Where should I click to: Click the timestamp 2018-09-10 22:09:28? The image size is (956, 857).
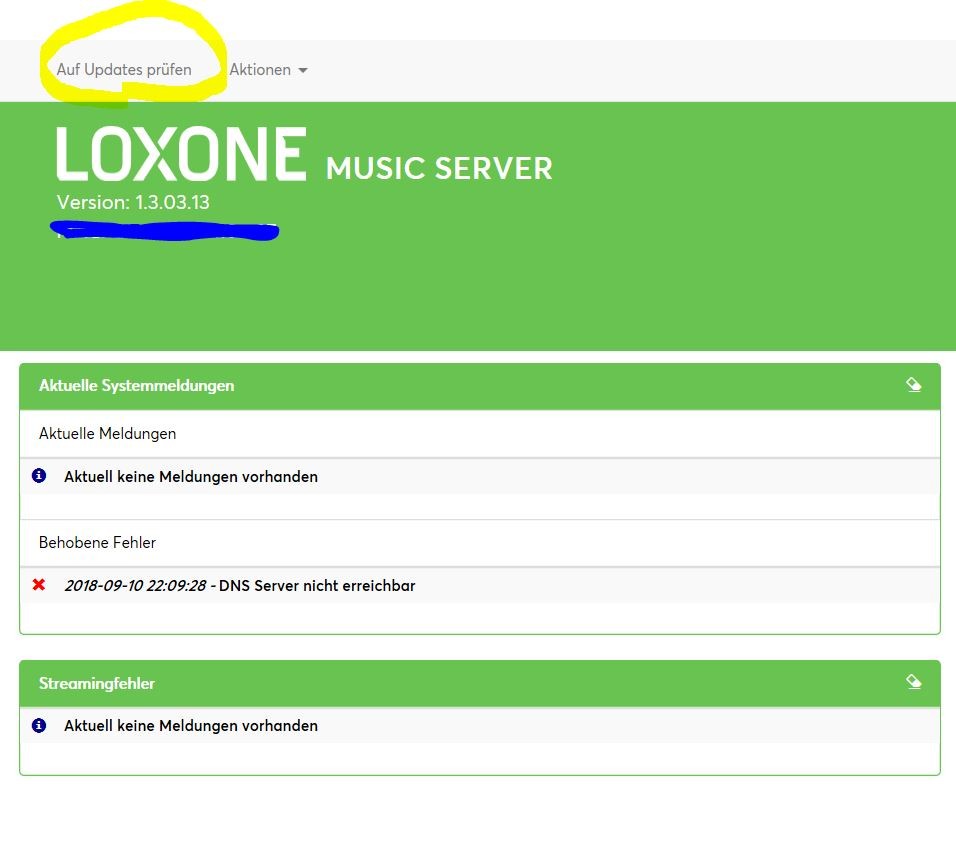click(x=135, y=586)
